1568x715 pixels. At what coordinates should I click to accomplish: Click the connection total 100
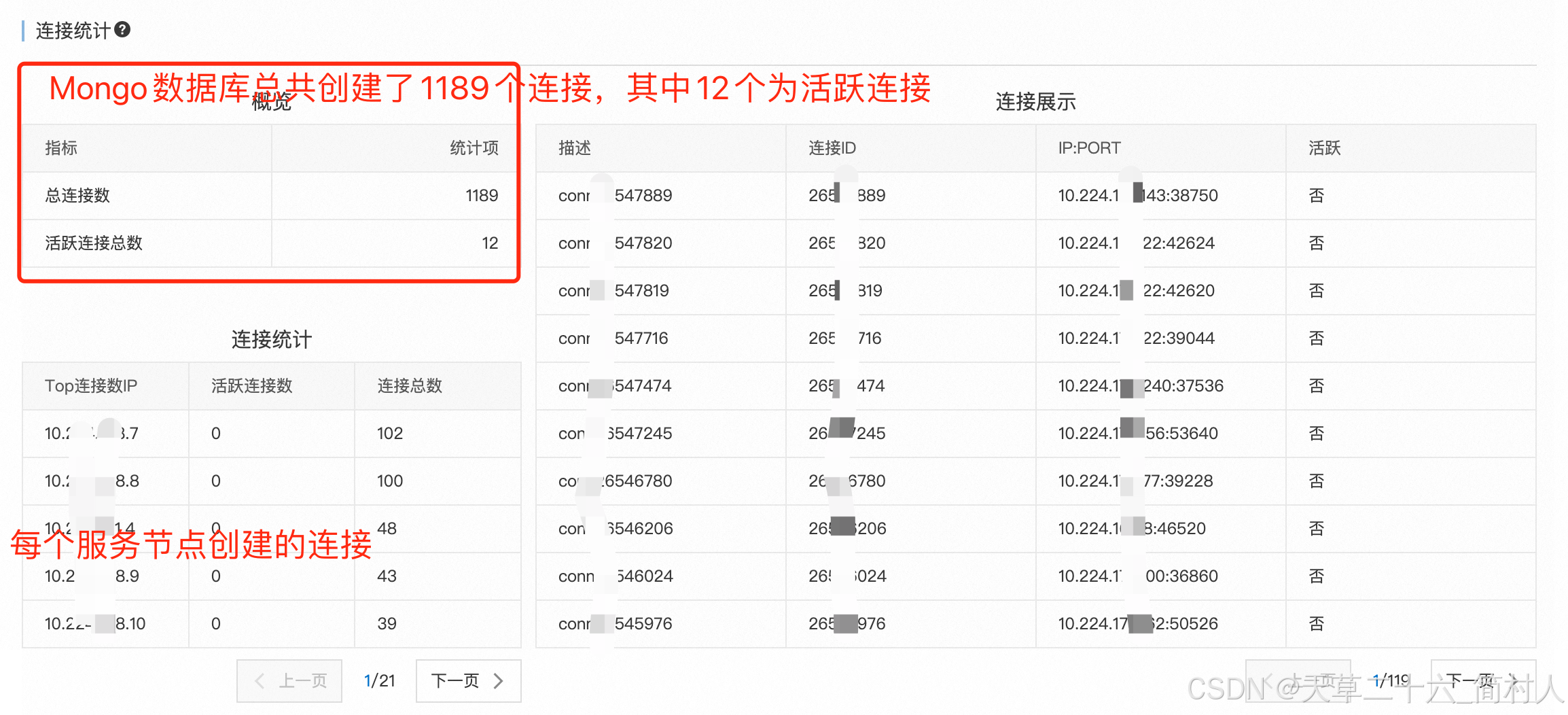(390, 481)
